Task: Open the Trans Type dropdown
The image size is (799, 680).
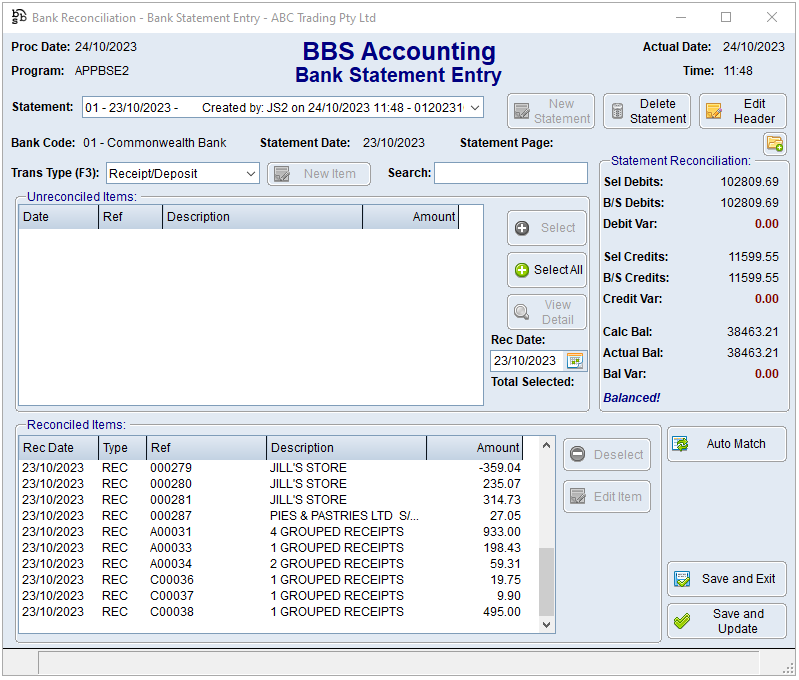Action: (250, 174)
